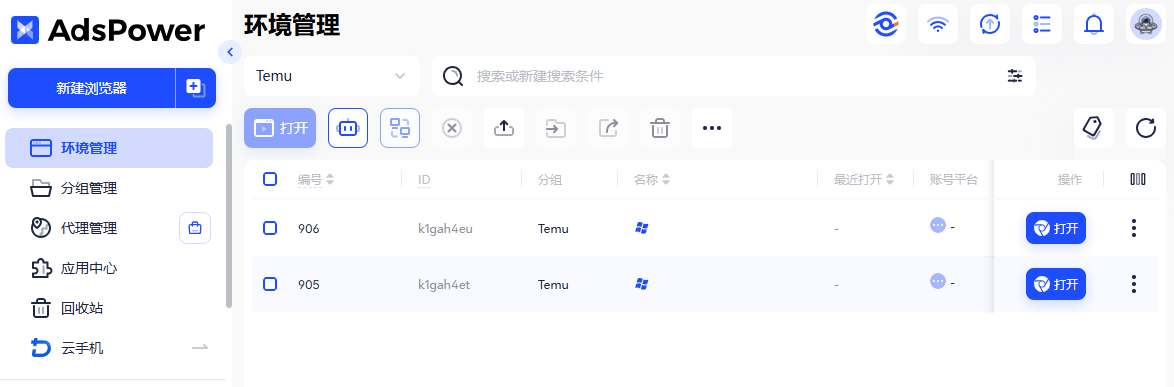The width and height of the screenshot is (1174, 387).
Task: Open the three-dot menu for row 905
Action: (x=1134, y=284)
